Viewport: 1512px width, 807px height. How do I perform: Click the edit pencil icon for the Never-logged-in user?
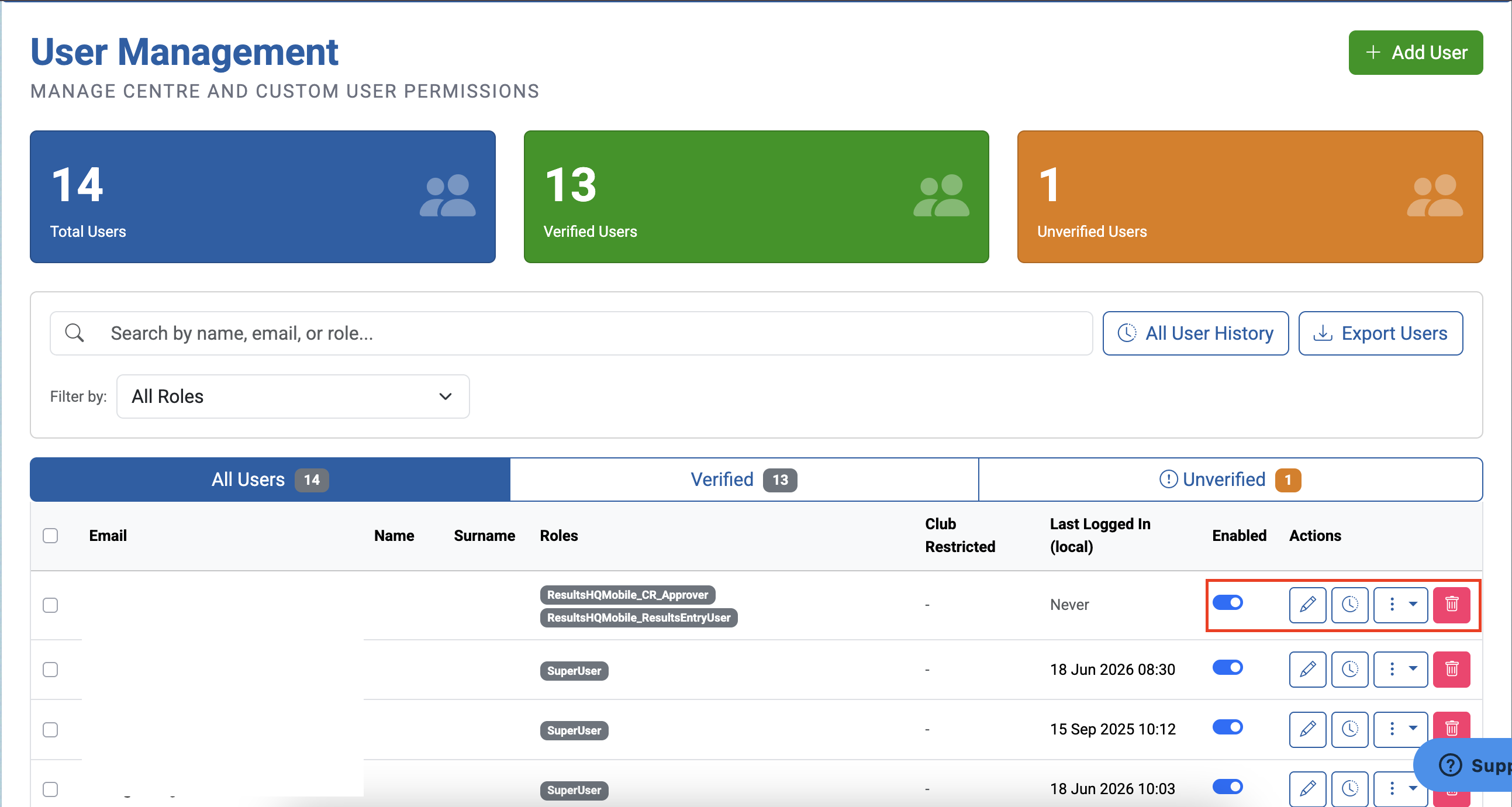[1307, 605]
